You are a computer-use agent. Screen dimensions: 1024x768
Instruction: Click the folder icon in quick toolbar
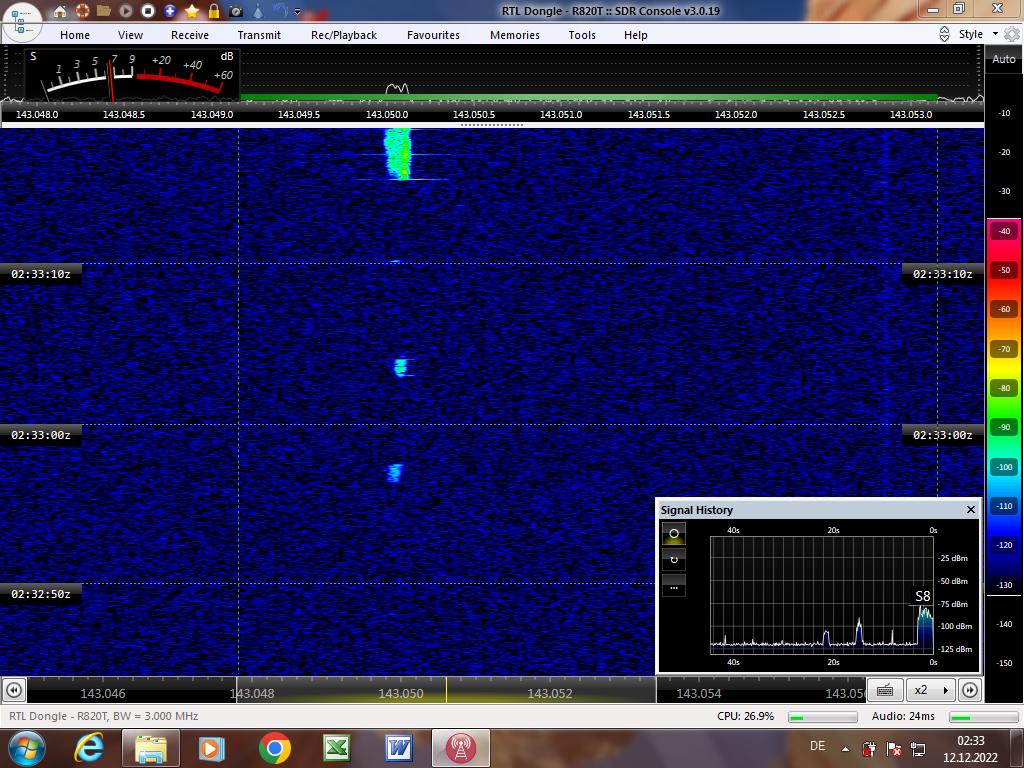(x=104, y=11)
